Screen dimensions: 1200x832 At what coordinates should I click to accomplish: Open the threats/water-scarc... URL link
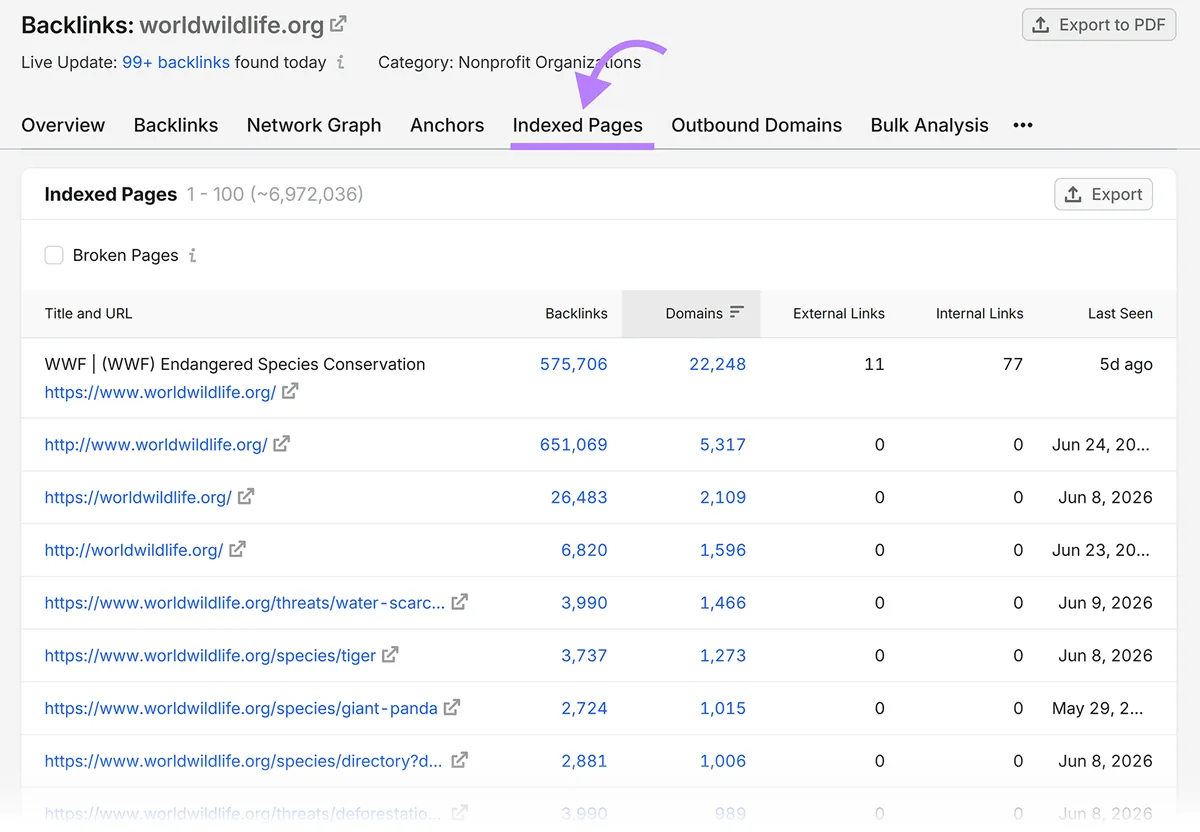click(x=245, y=602)
